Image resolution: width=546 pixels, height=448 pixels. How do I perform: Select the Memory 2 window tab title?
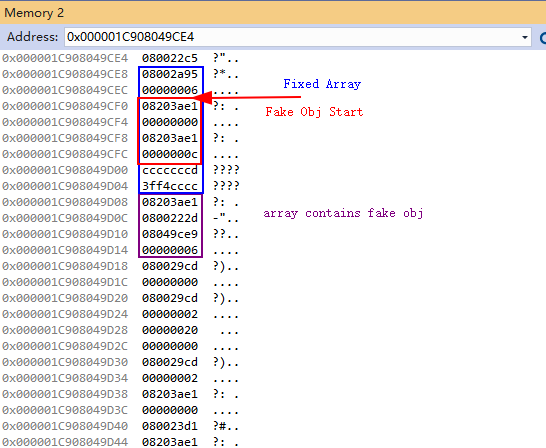tap(34, 13)
